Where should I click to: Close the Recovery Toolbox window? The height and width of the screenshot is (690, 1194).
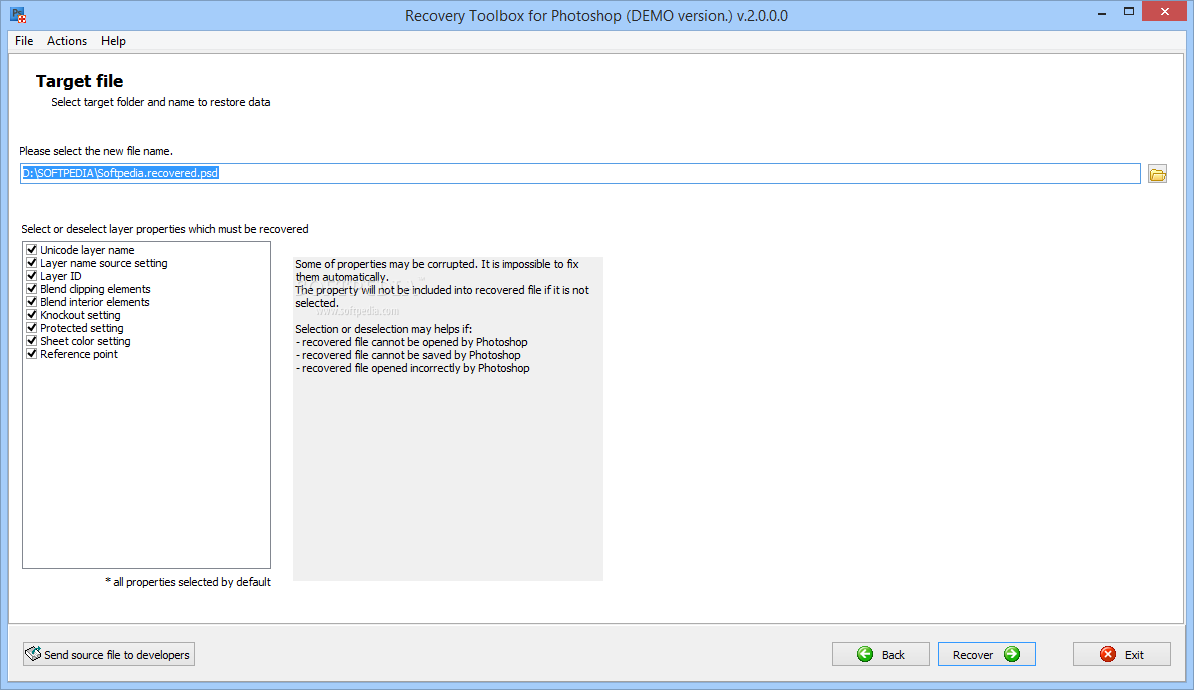[x=1164, y=11]
